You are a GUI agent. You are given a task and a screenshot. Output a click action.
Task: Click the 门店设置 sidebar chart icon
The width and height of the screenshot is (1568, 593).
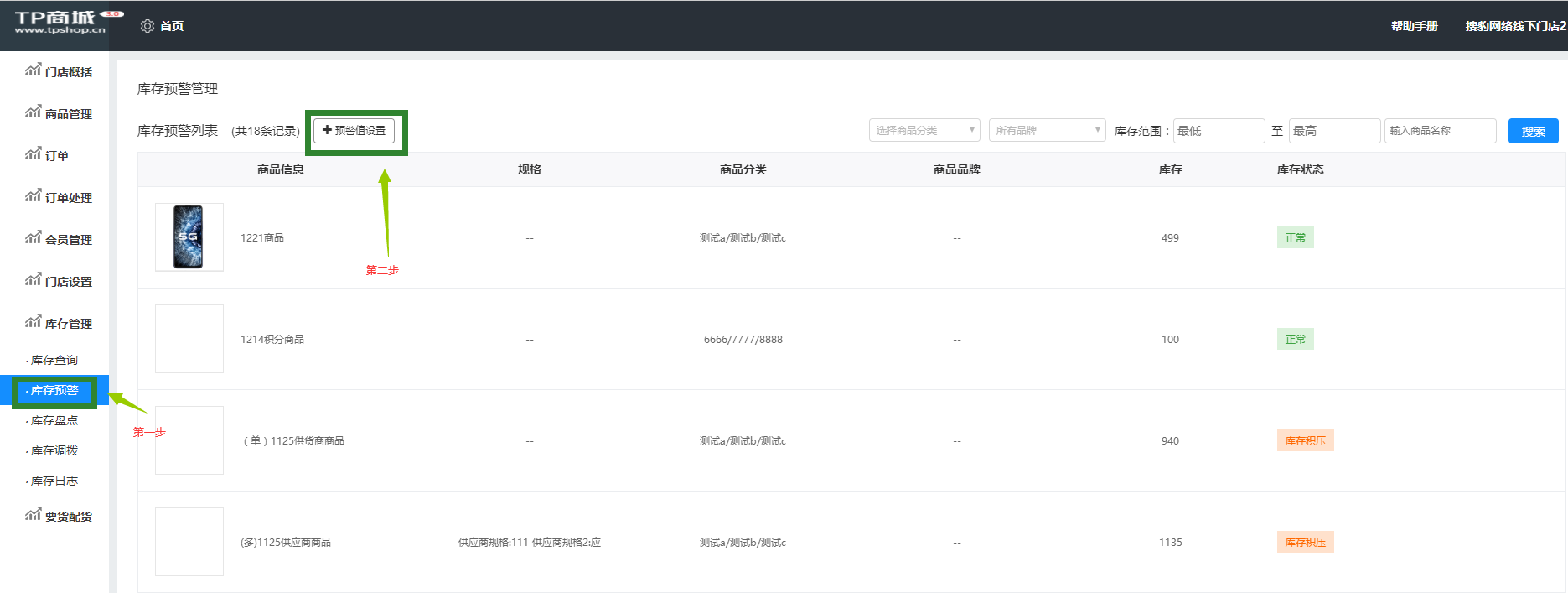click(x=33, y=280)
